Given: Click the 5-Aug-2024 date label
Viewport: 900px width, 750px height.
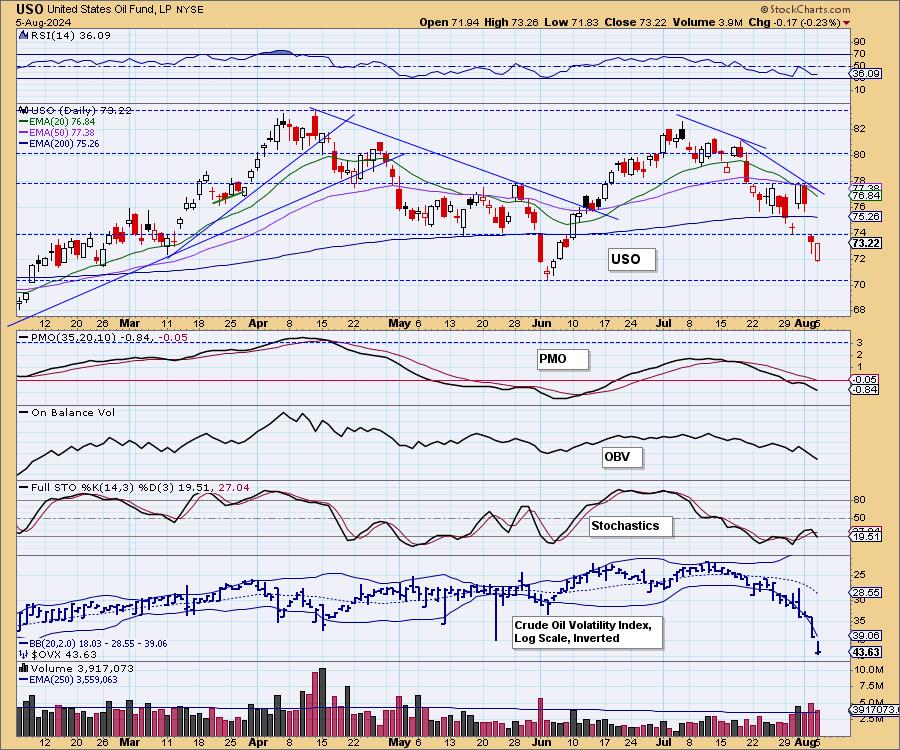Looking at the screenshot, I should [x=44, y=22].
